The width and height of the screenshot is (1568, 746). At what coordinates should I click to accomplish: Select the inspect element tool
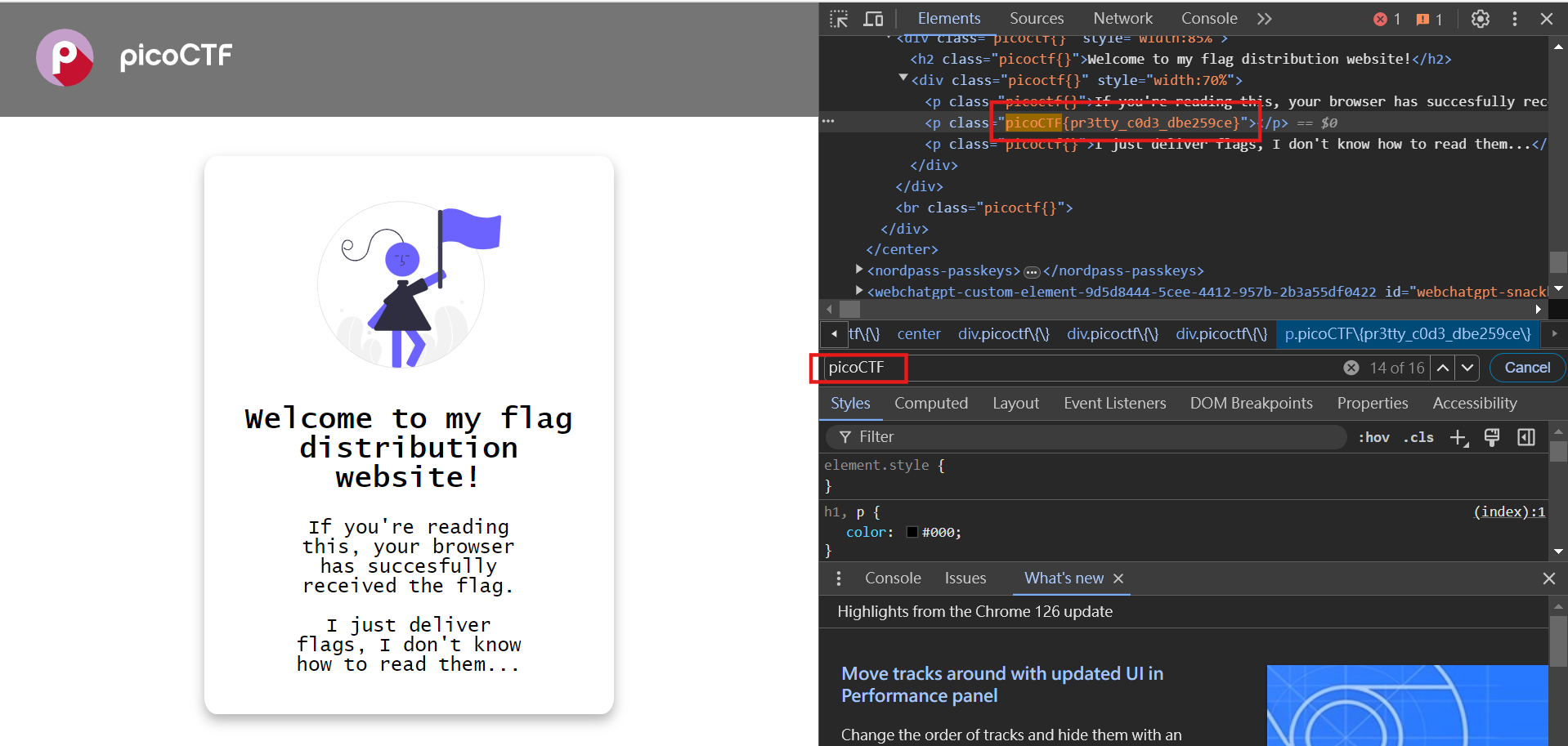pyautogui.click(x=839, y=18)
